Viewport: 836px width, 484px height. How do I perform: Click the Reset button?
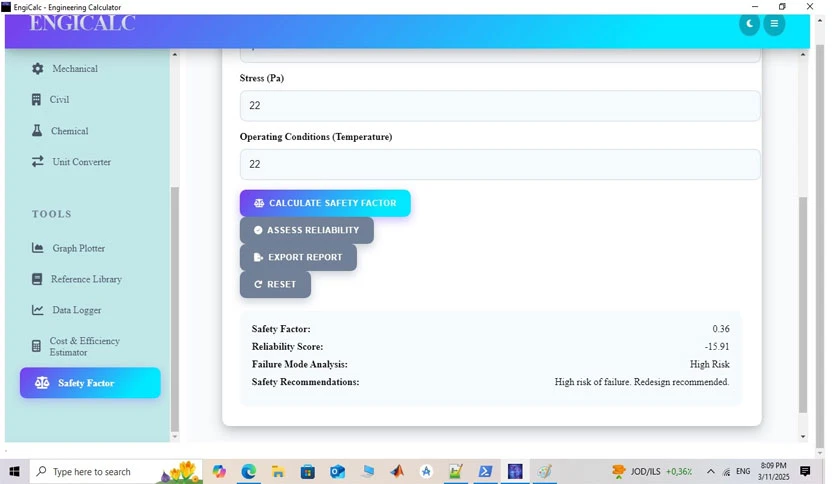pos(275,285)
